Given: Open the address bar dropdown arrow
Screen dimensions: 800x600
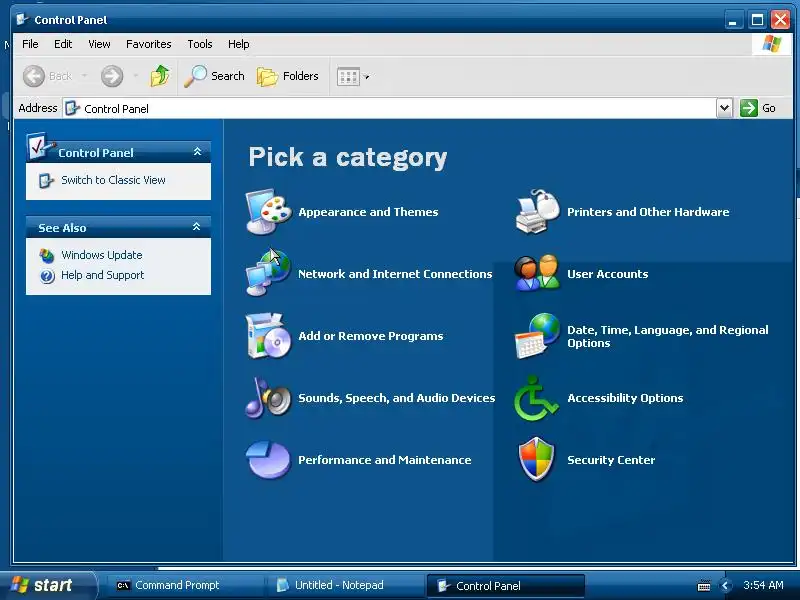Looking at the screenshot, I should [x=724, y=108].
